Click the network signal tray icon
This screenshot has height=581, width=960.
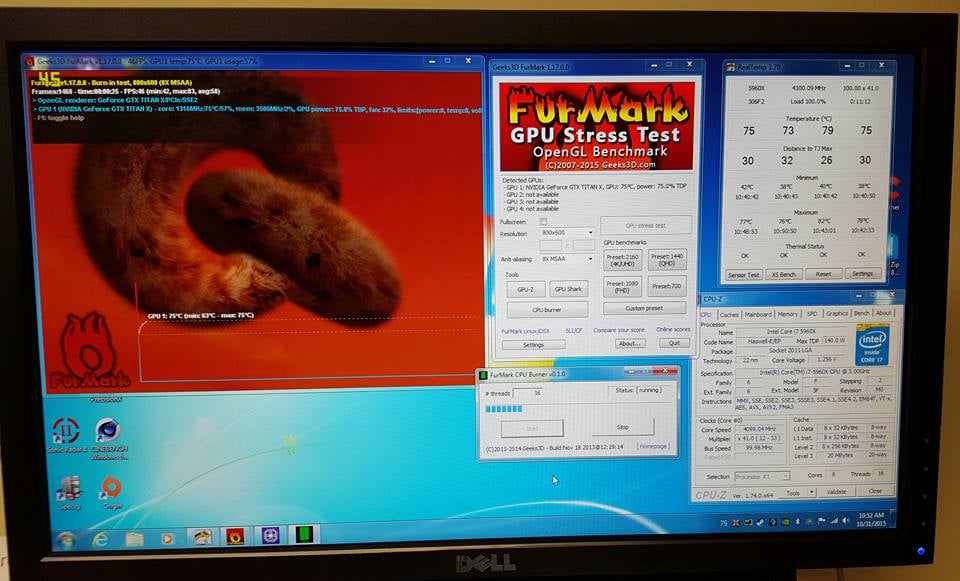[833, 520]
